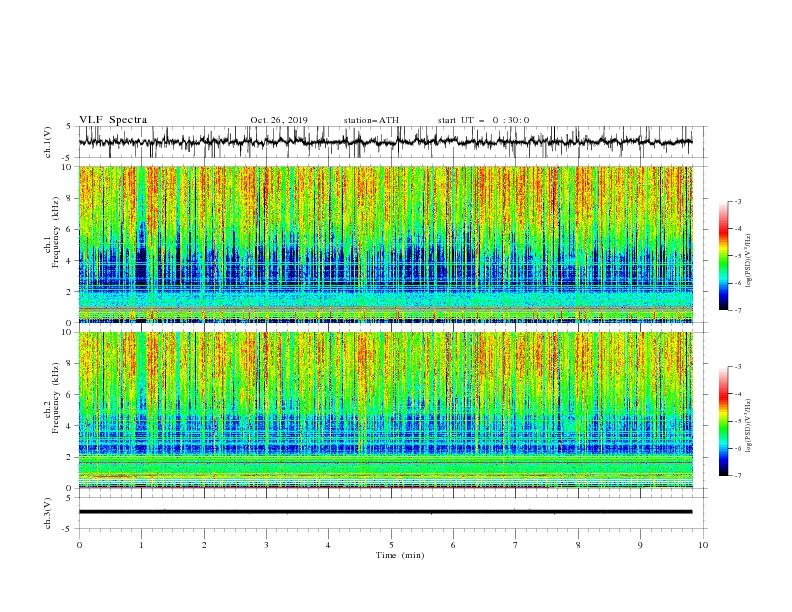Image resolution: width=792 pixels, height=612 pixels.
Task: Click time axis tick label '5'
Action: [391, 545]
